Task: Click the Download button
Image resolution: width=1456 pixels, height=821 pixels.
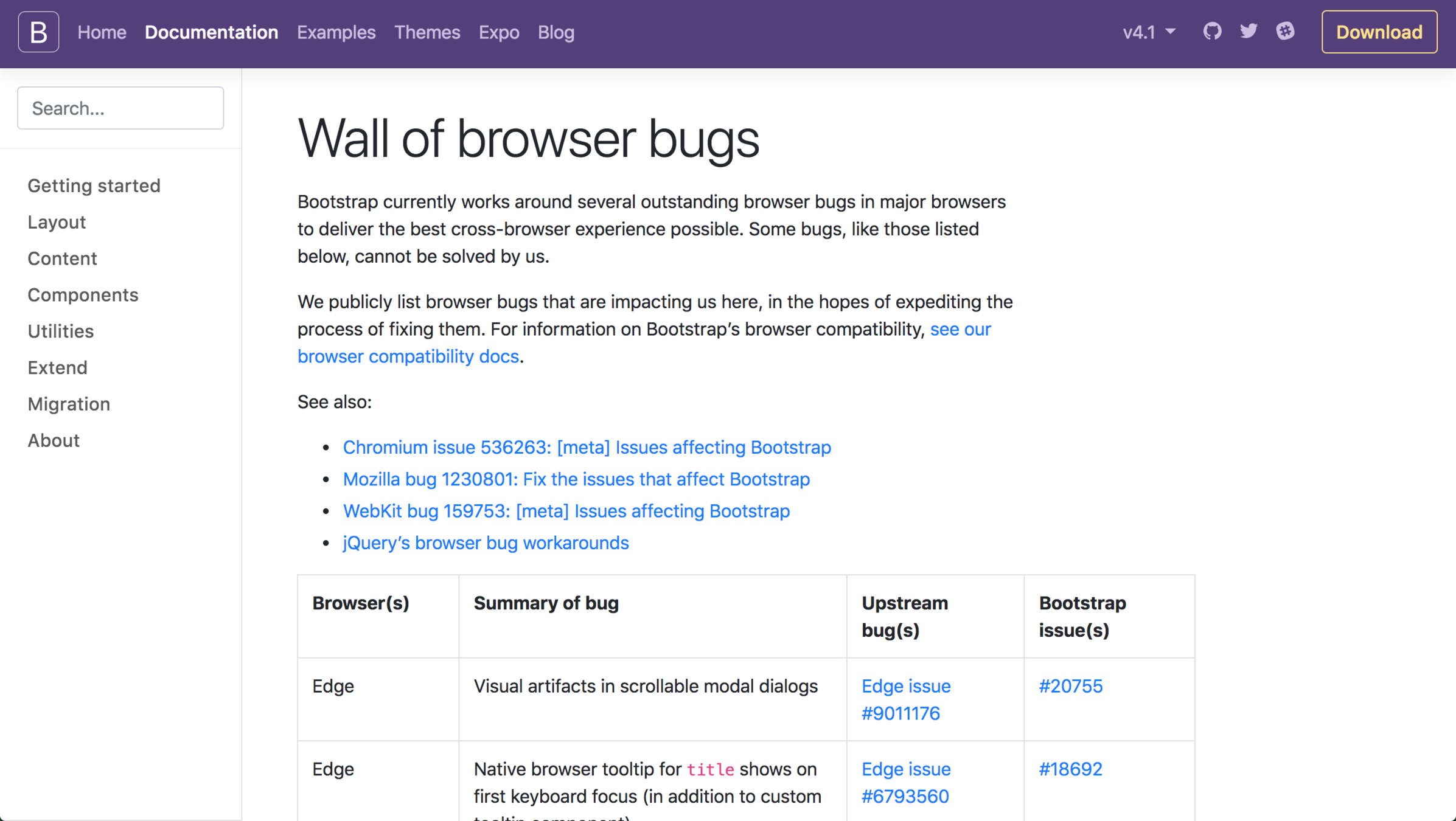Action: click(1379, 32)
